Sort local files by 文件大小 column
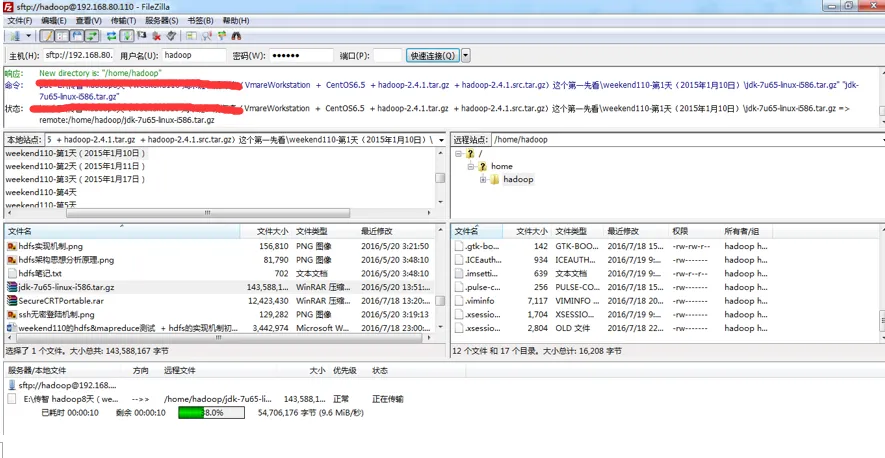885x458 pixels. click(x=266, y=231)
